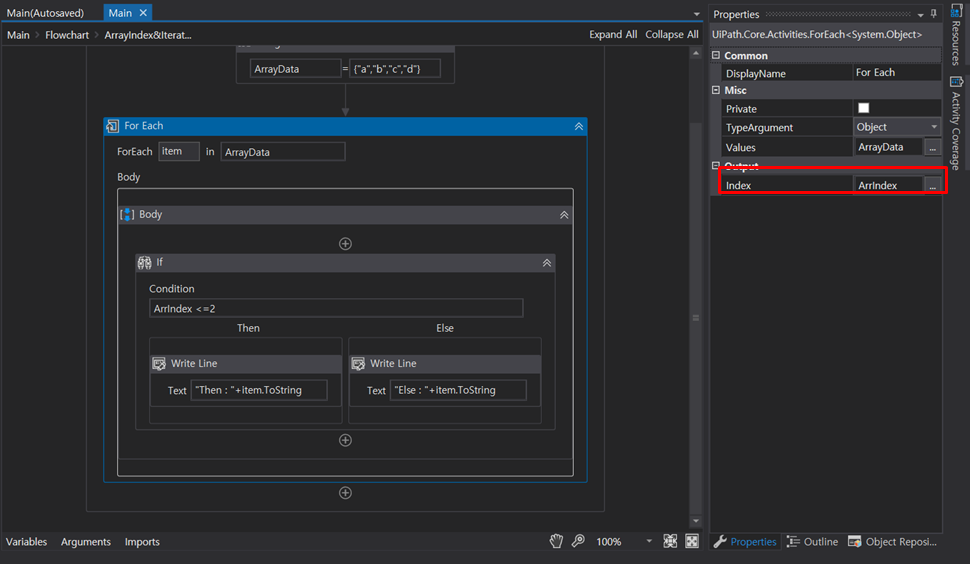Click the Write Line icon in Else branch
The width and height of the screenshot is (970, 564).
point(358,364)
